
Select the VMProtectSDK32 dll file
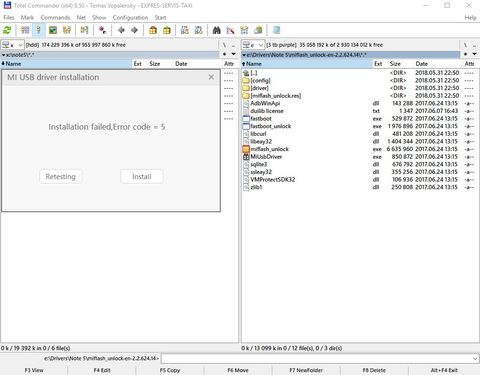360,180
